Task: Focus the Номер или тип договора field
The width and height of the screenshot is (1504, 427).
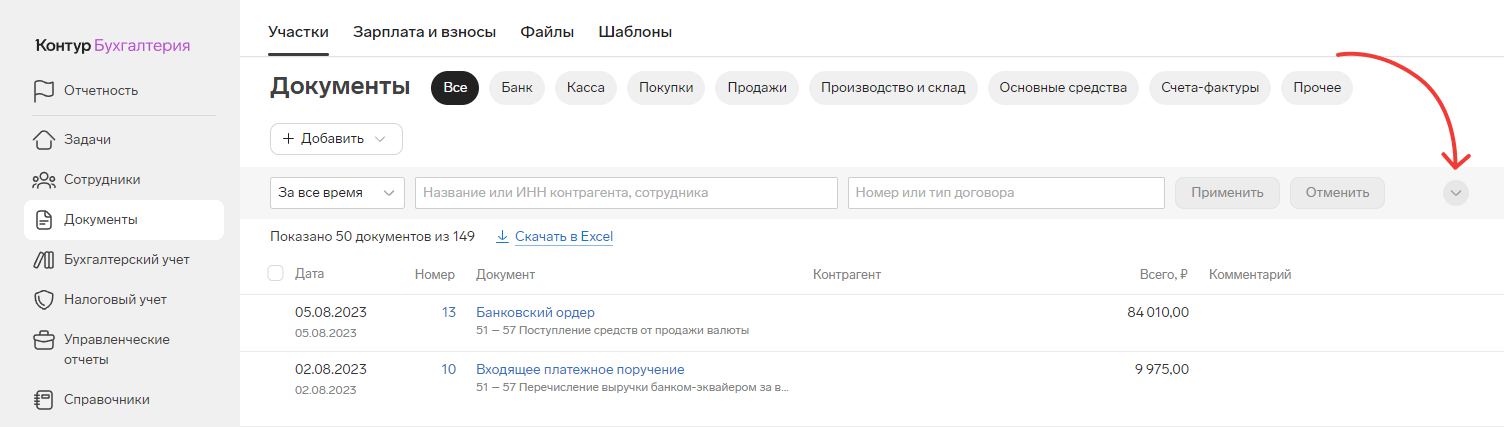Action: 1006,193
